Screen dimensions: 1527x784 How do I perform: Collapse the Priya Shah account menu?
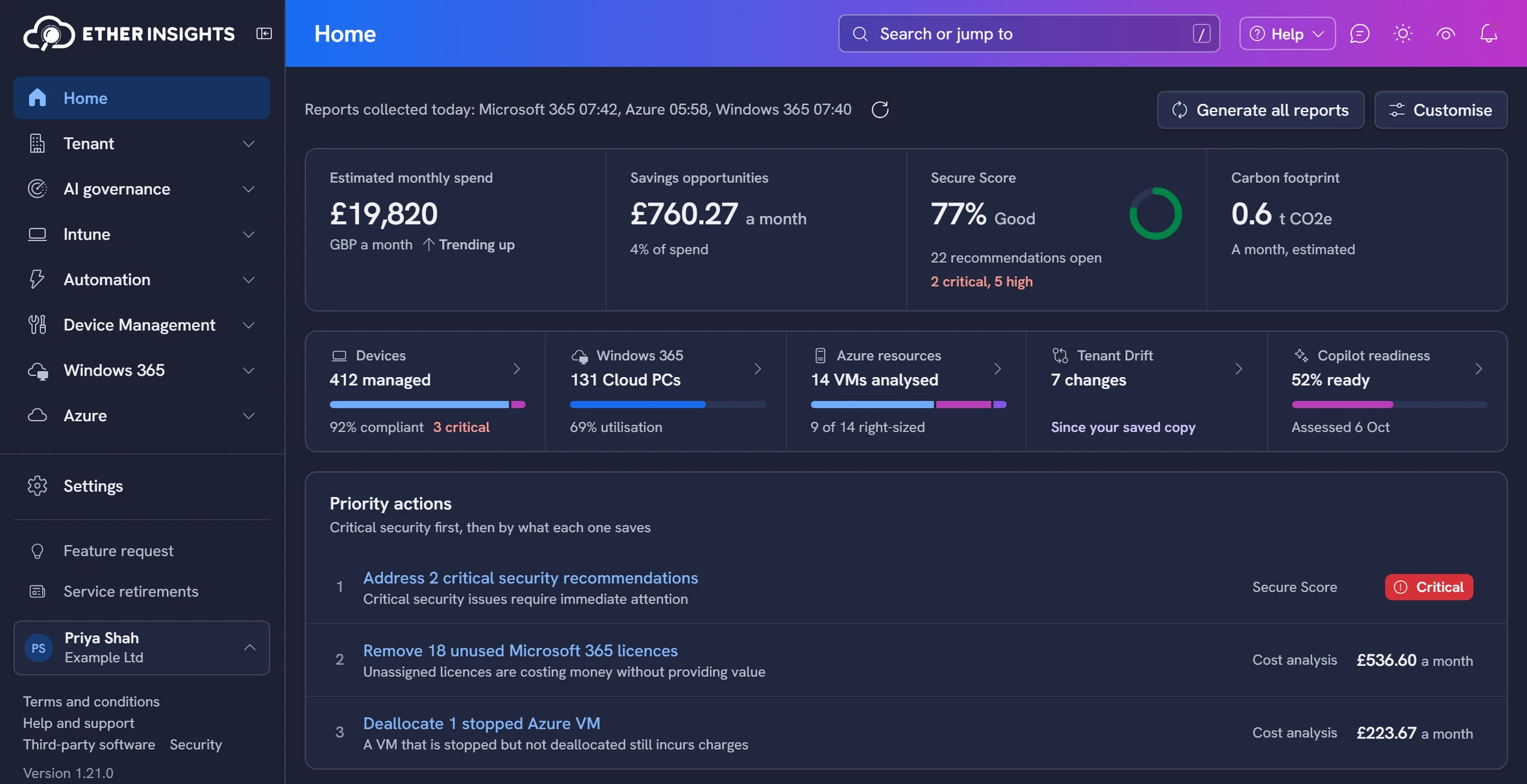click(x=249, y=648)
